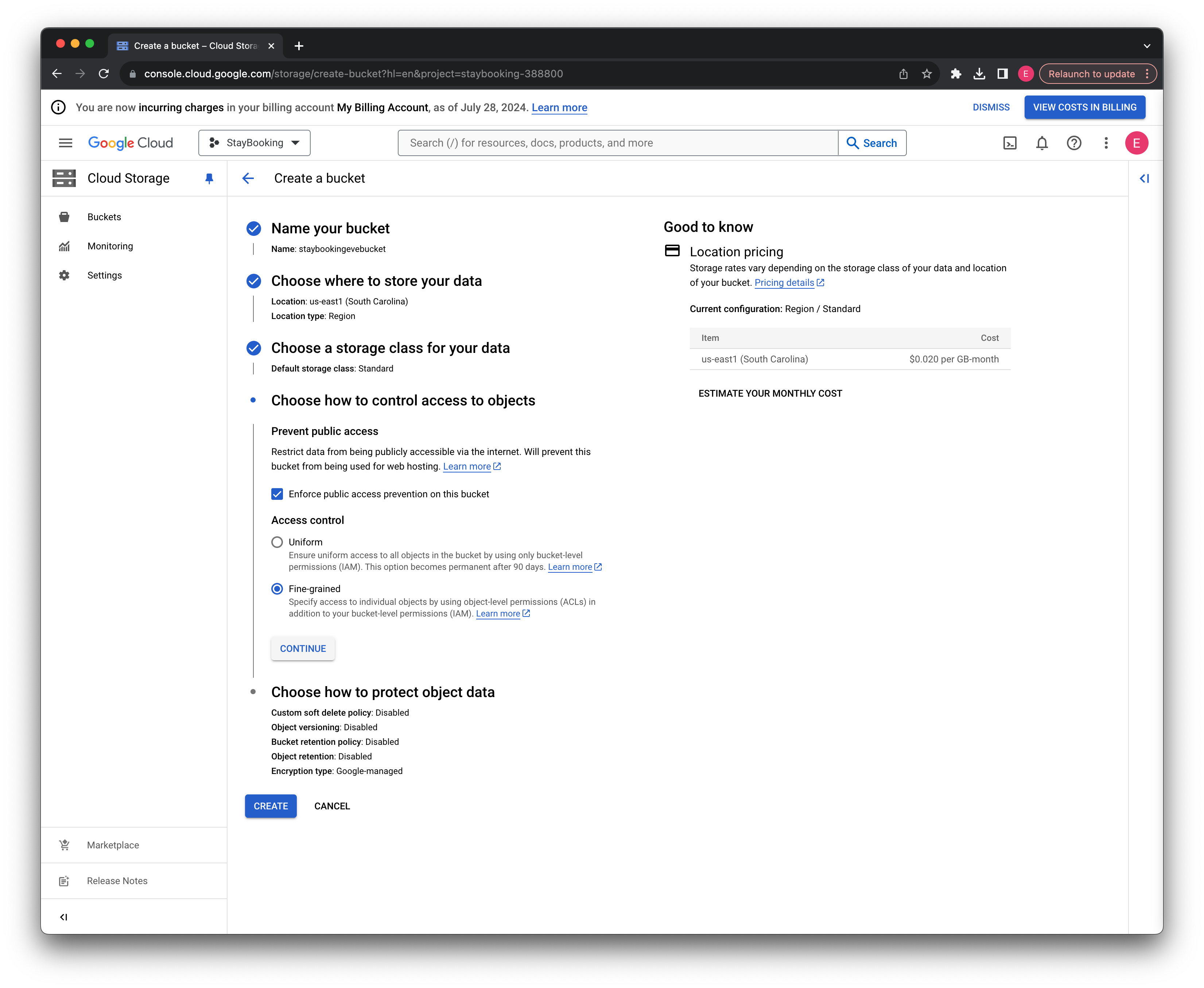Open the three-dot utilities menu in header
Image resolution: width=1204 pixels, height=988 pixels.
(1106, 143)
